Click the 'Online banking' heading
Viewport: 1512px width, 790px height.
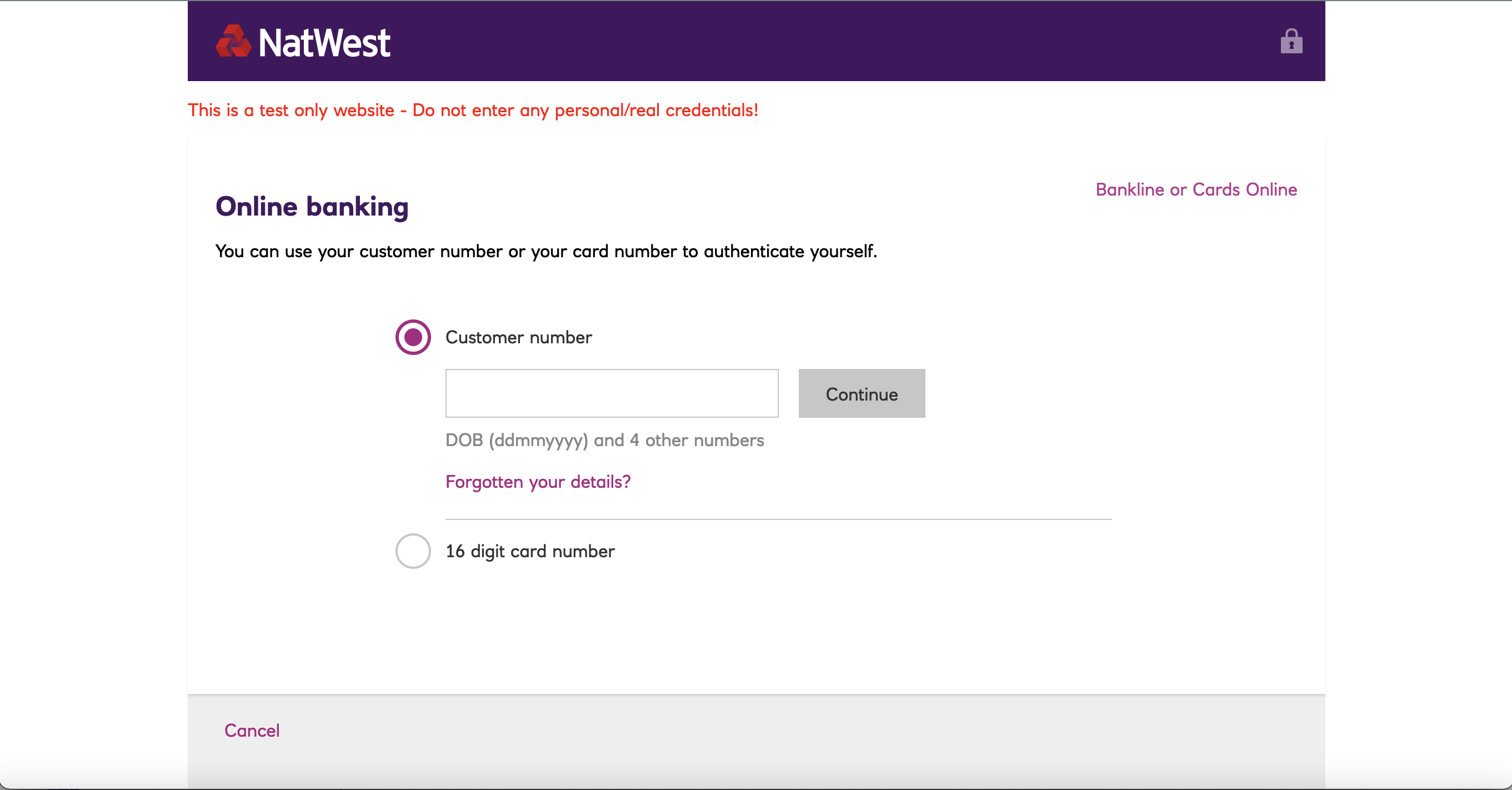click(312, 207)
